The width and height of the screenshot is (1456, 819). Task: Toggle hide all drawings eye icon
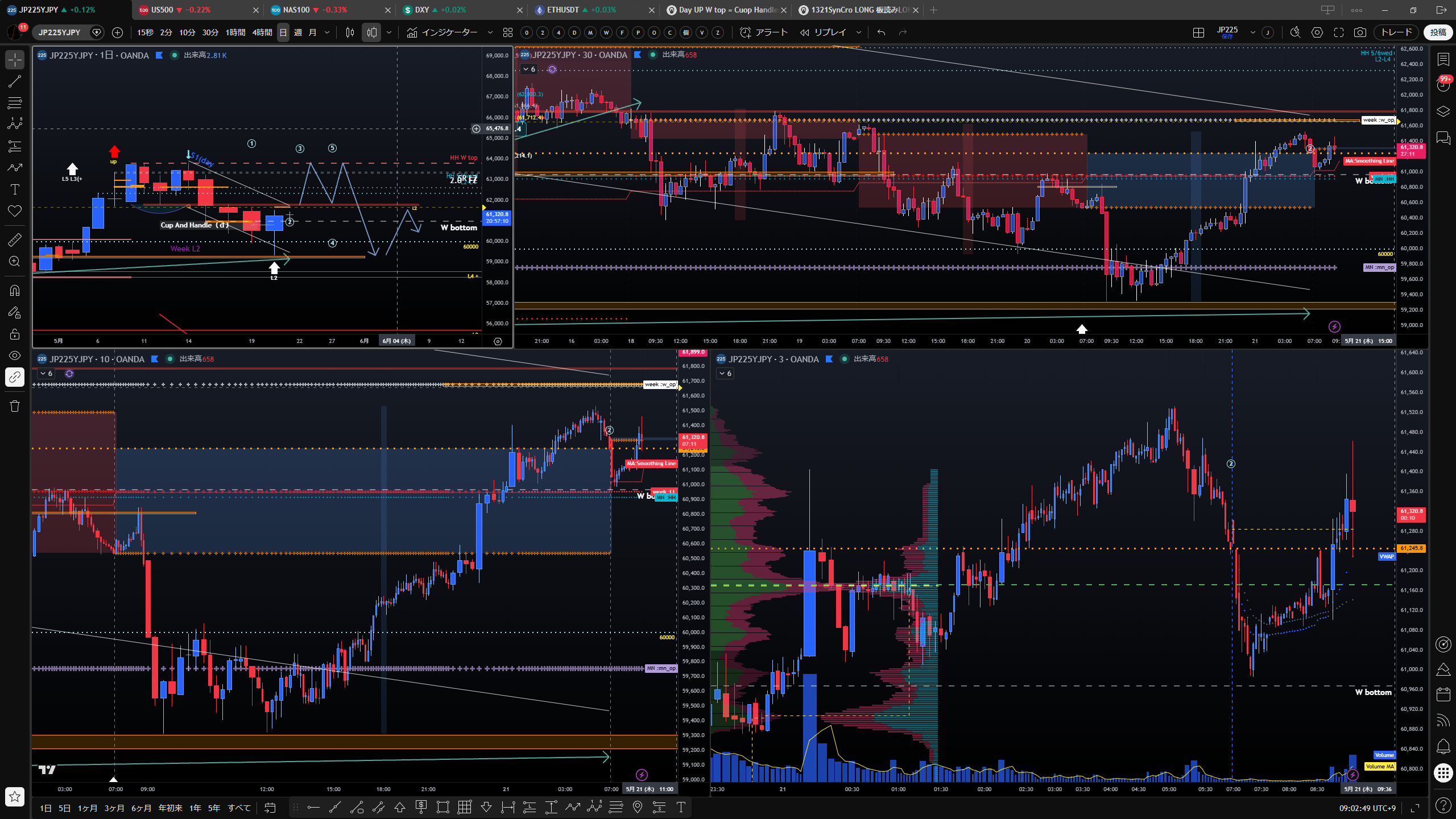[15, 355]
